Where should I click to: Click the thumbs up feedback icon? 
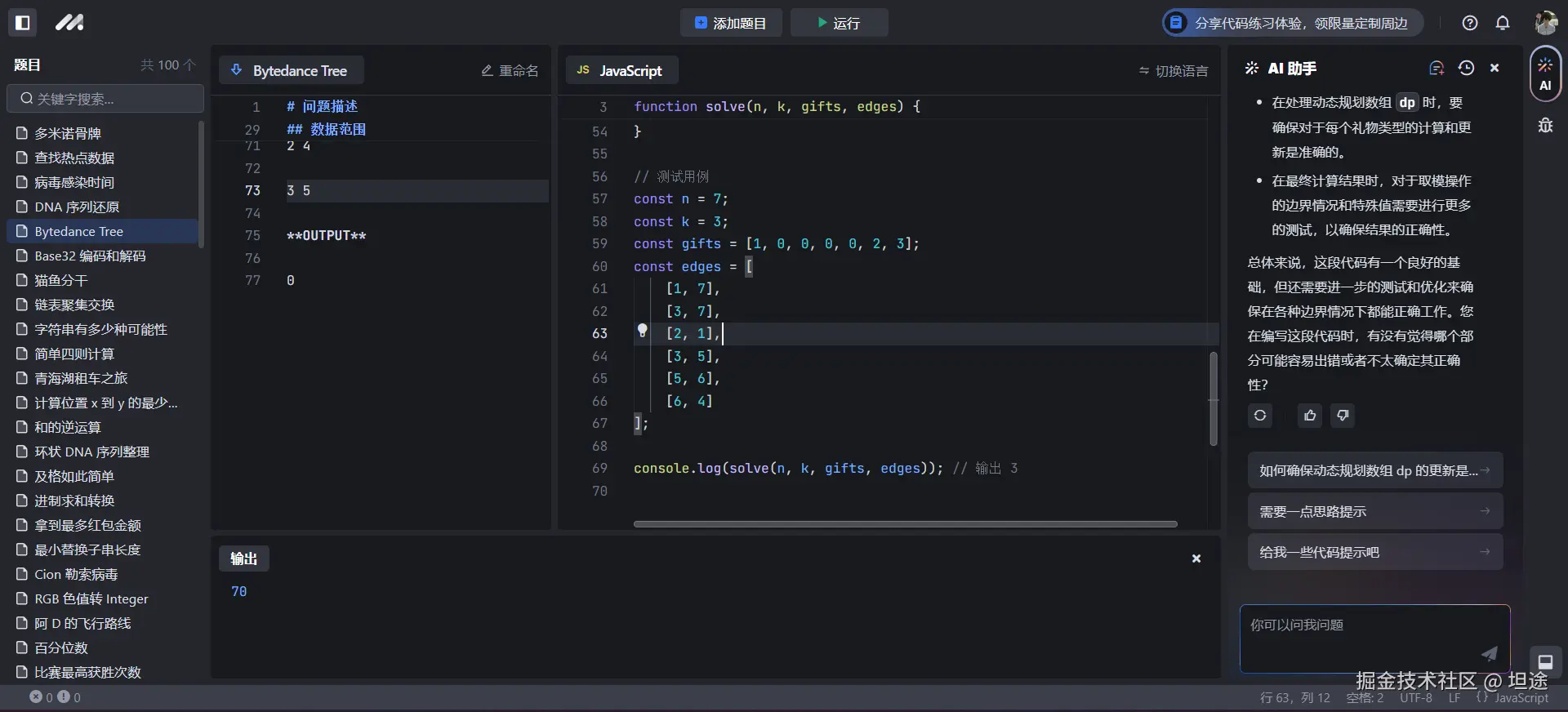click(x=1310, y=416)
